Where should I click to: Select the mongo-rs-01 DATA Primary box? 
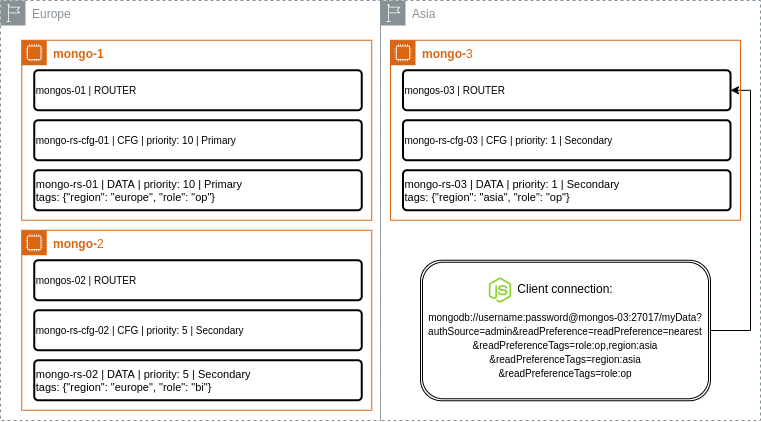[x=197, y=190]
